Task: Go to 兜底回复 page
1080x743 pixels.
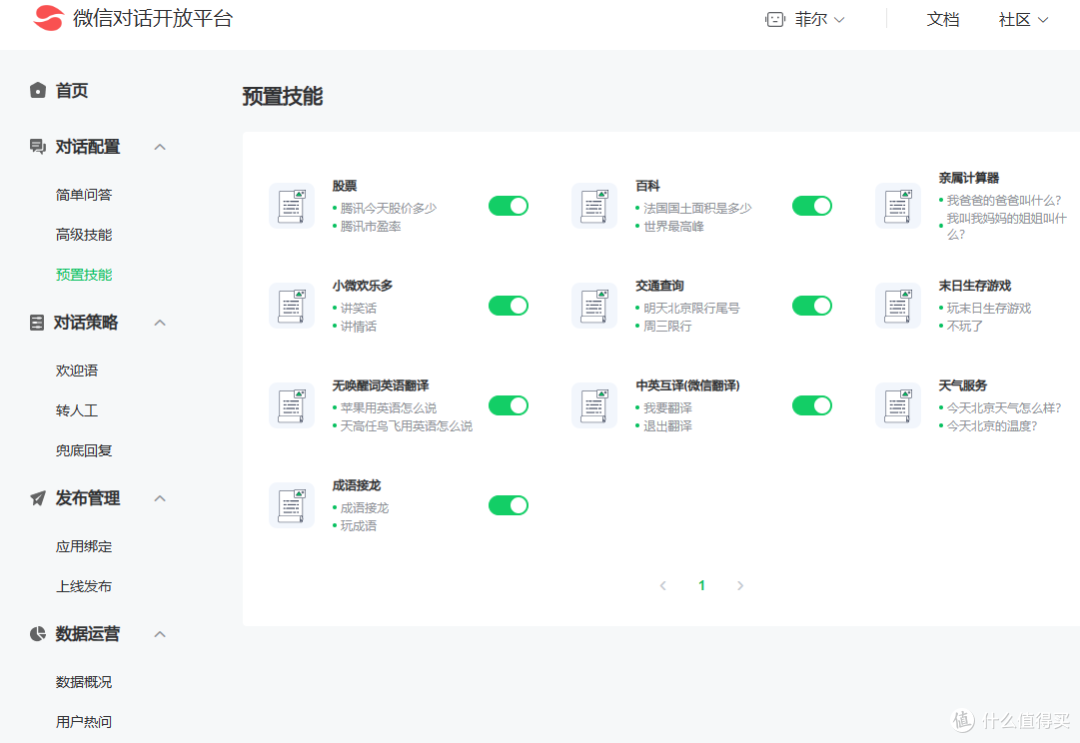Action: pyautogui.click(x=84, y=450)
